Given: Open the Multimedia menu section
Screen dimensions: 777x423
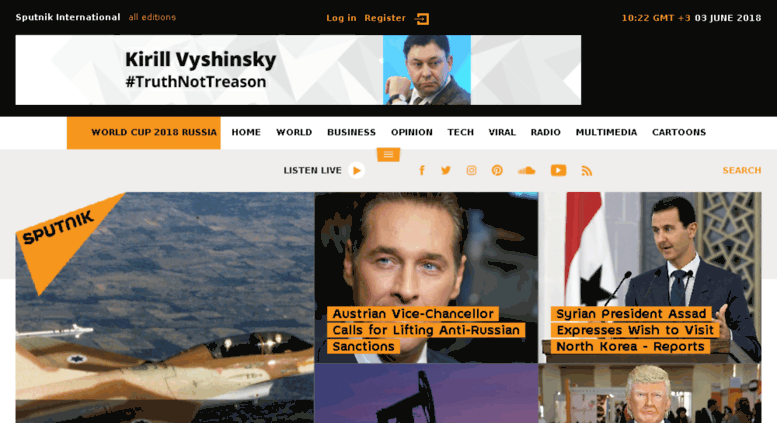Looking at the screenshot, I should coord(606,132).
